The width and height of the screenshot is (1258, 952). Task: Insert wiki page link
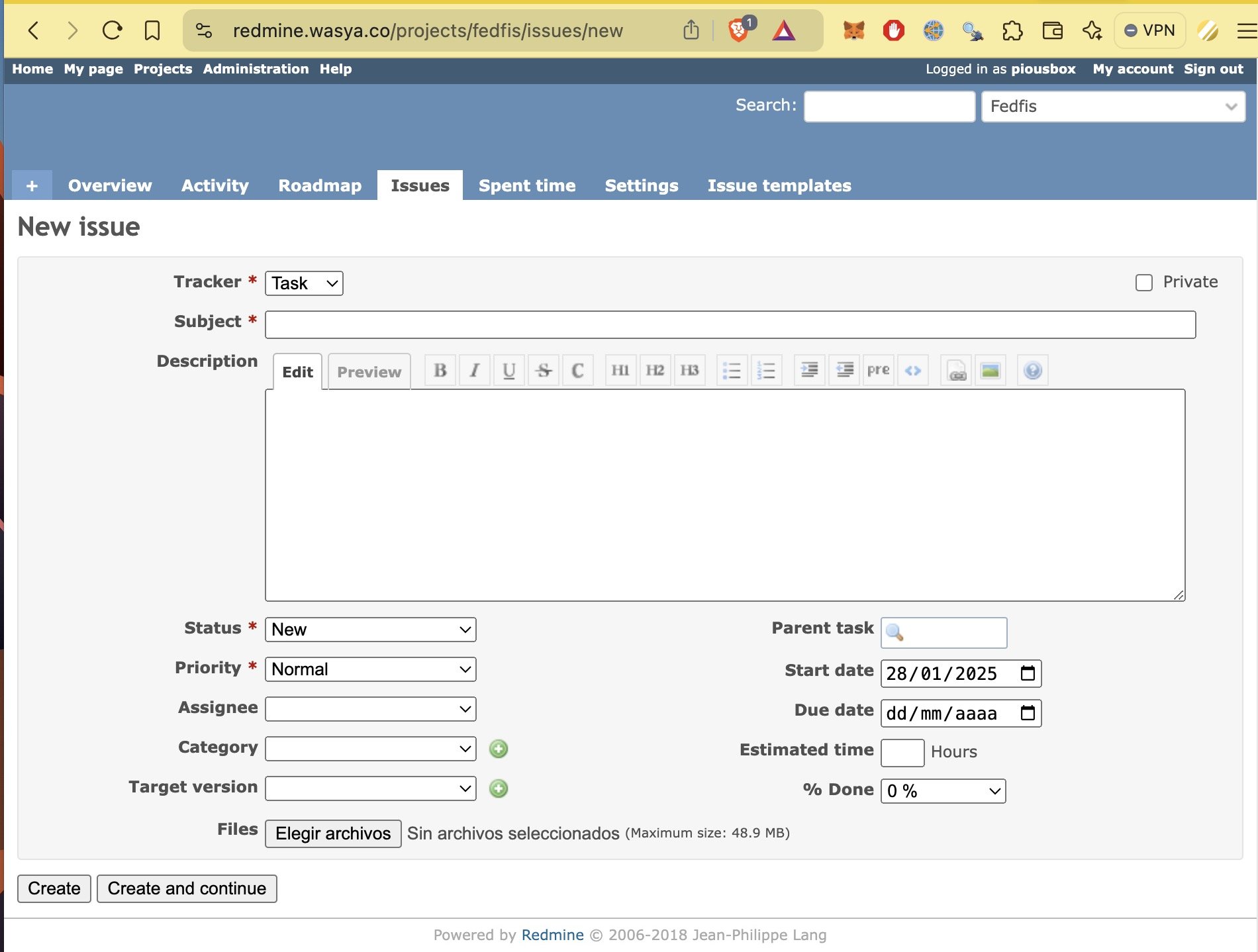[956, 370]
